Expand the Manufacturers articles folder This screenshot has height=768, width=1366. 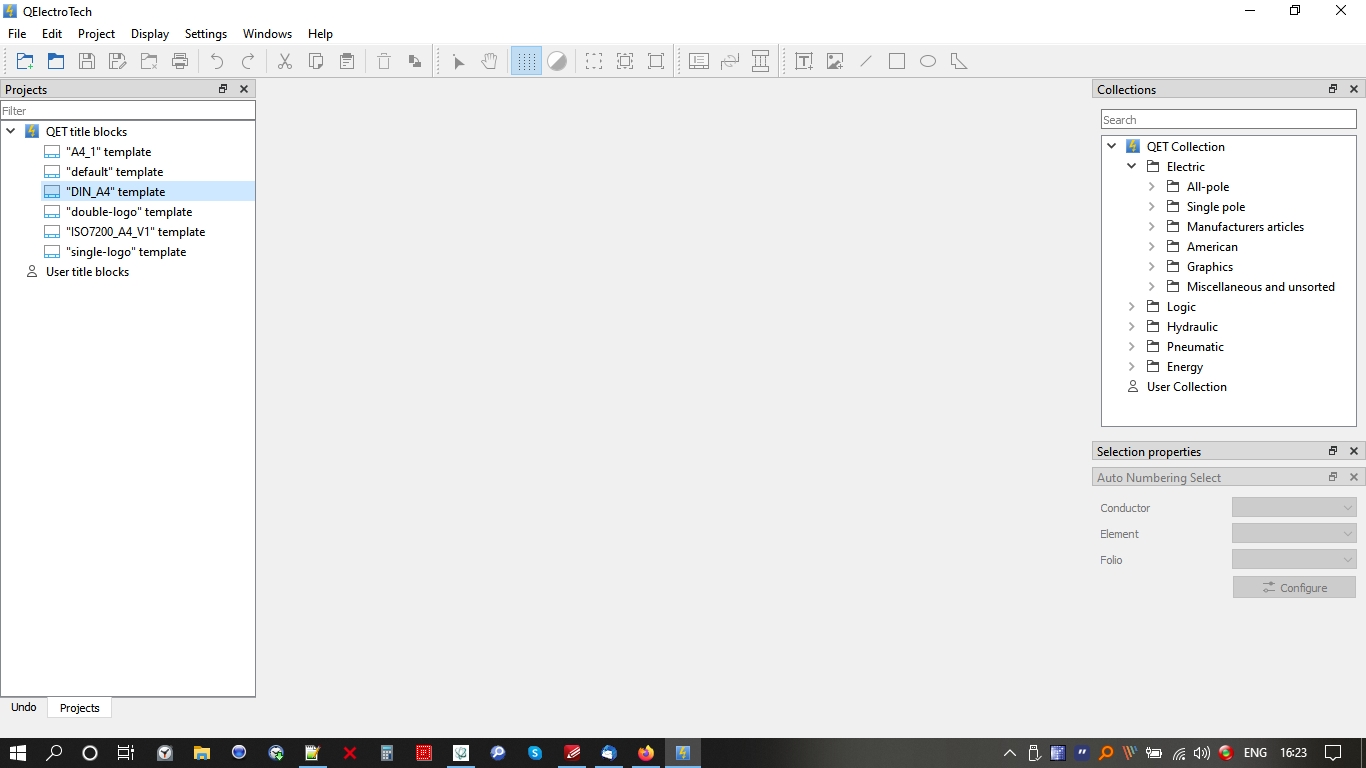point(1152,226)
